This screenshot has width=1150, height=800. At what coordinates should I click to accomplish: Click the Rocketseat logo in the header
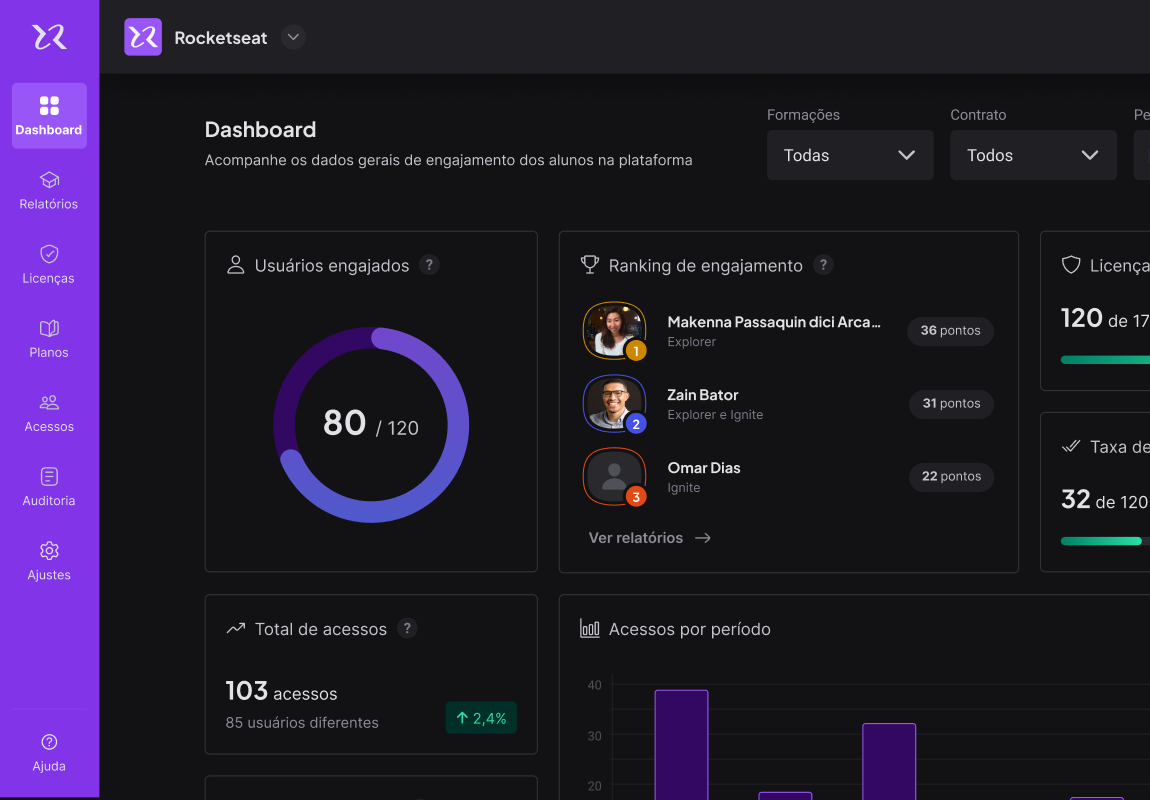point(143,37)
